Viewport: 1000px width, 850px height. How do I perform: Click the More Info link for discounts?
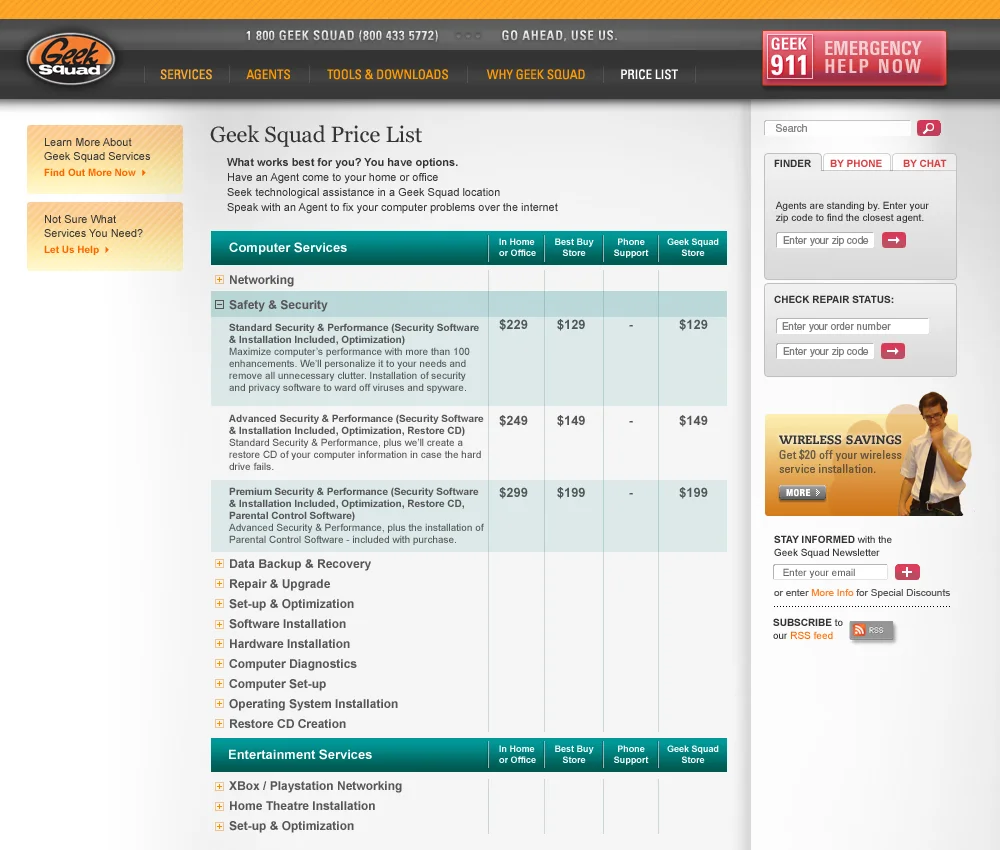[832, 592]
